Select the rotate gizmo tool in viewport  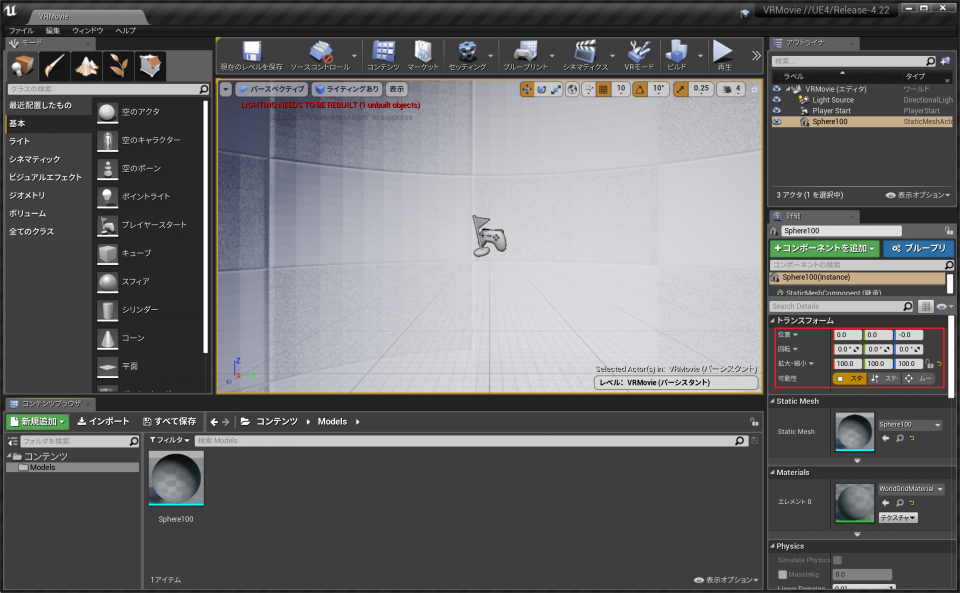pyautogui.click(x=541, y=89)
